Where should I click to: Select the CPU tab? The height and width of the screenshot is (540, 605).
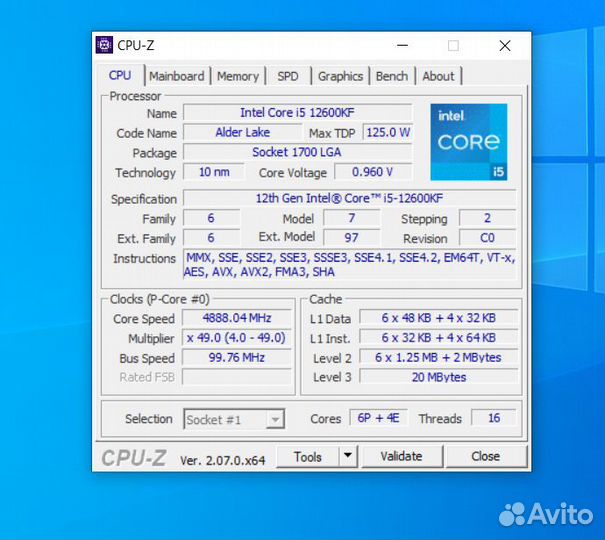120,75
